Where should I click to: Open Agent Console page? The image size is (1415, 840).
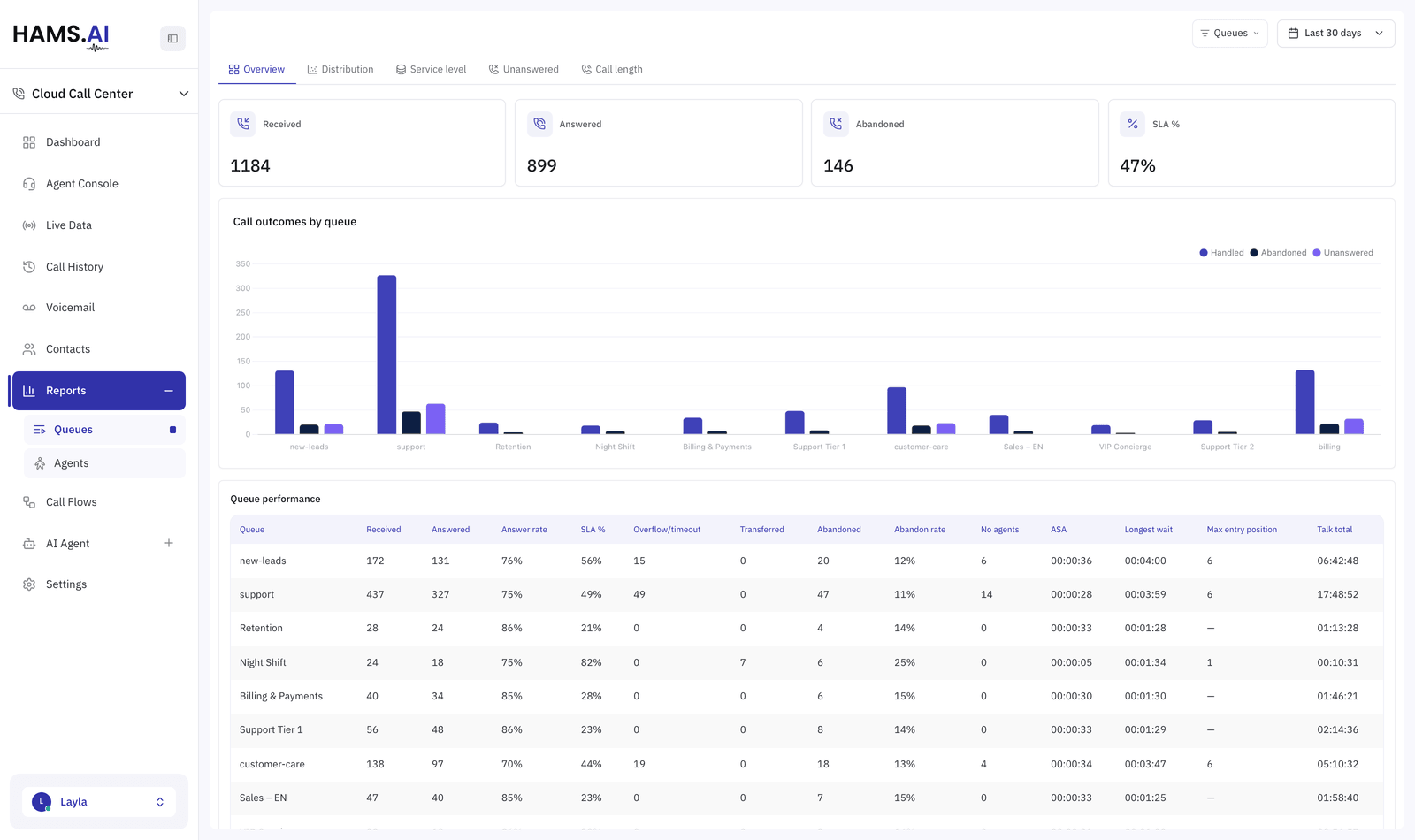[99, 184]
